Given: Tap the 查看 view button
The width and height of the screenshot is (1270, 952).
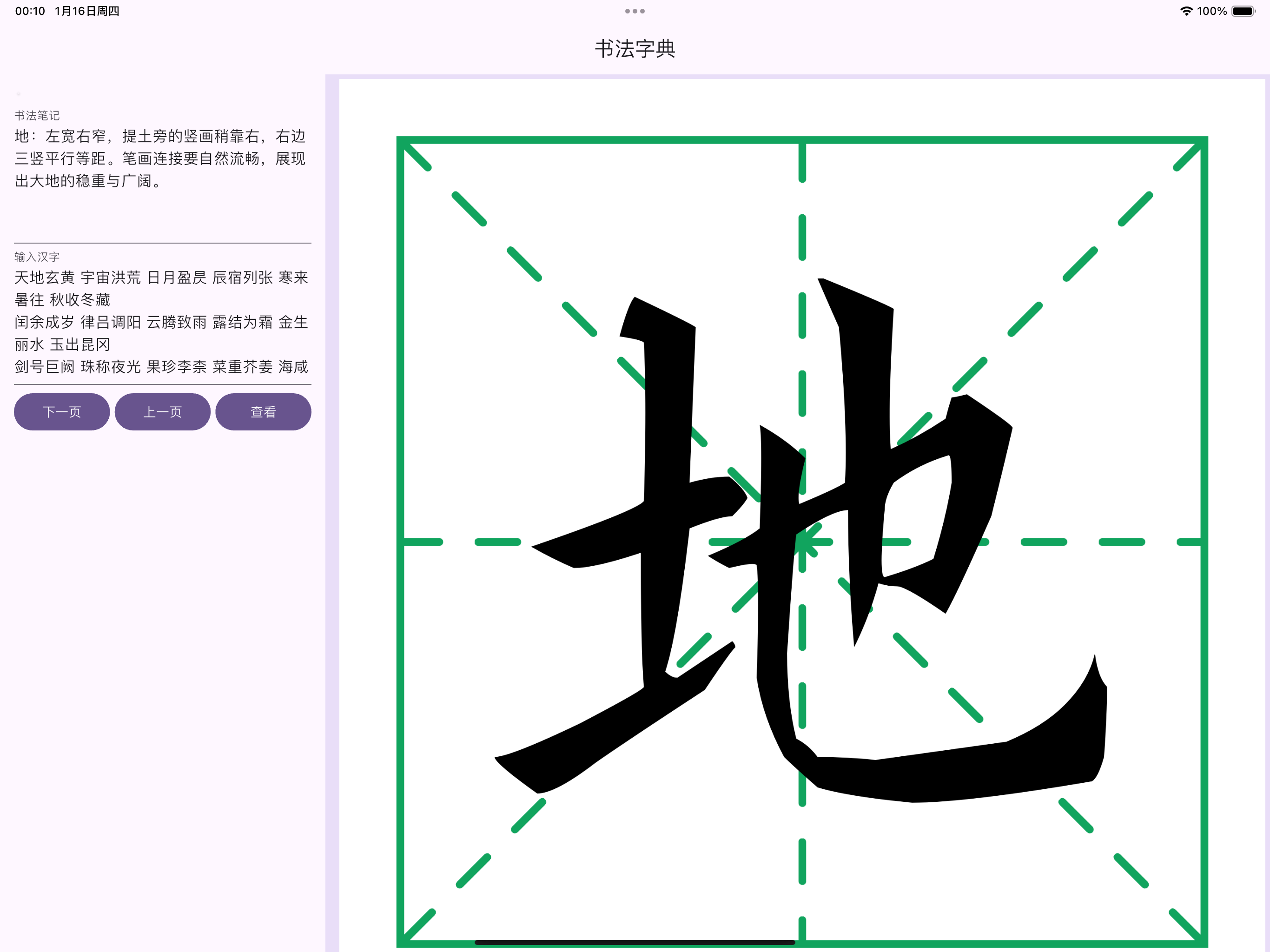Looking at the screenshot, I should coord(263,412).
